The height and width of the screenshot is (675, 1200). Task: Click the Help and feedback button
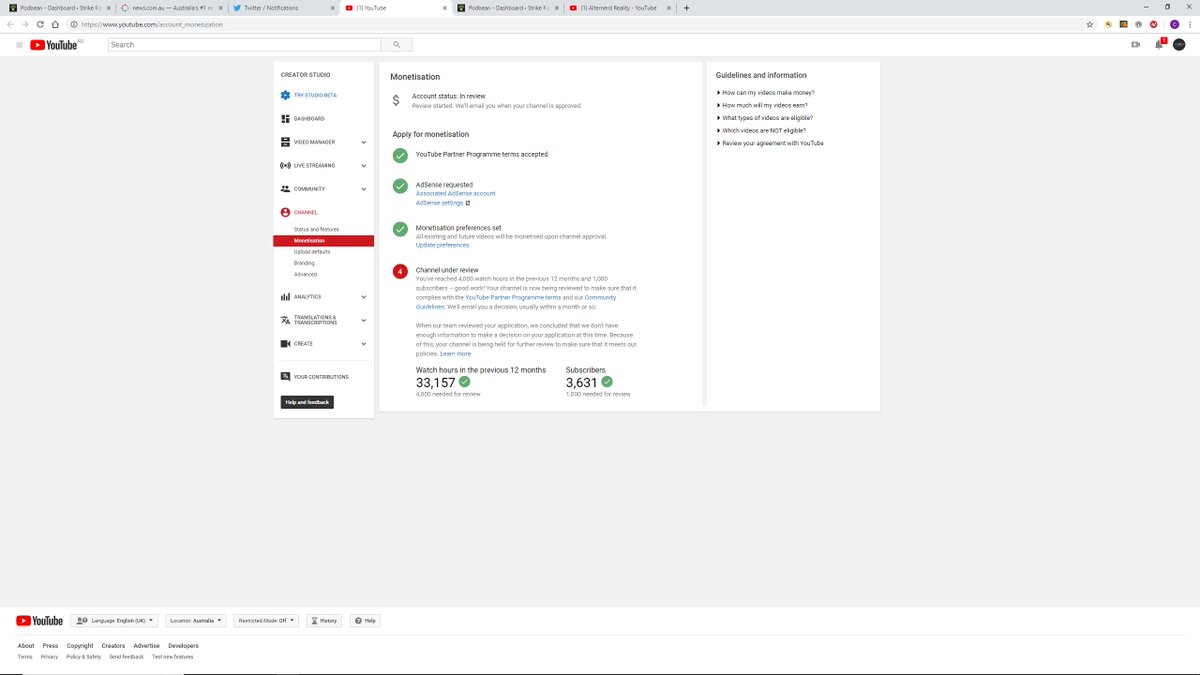coord(307,402)
